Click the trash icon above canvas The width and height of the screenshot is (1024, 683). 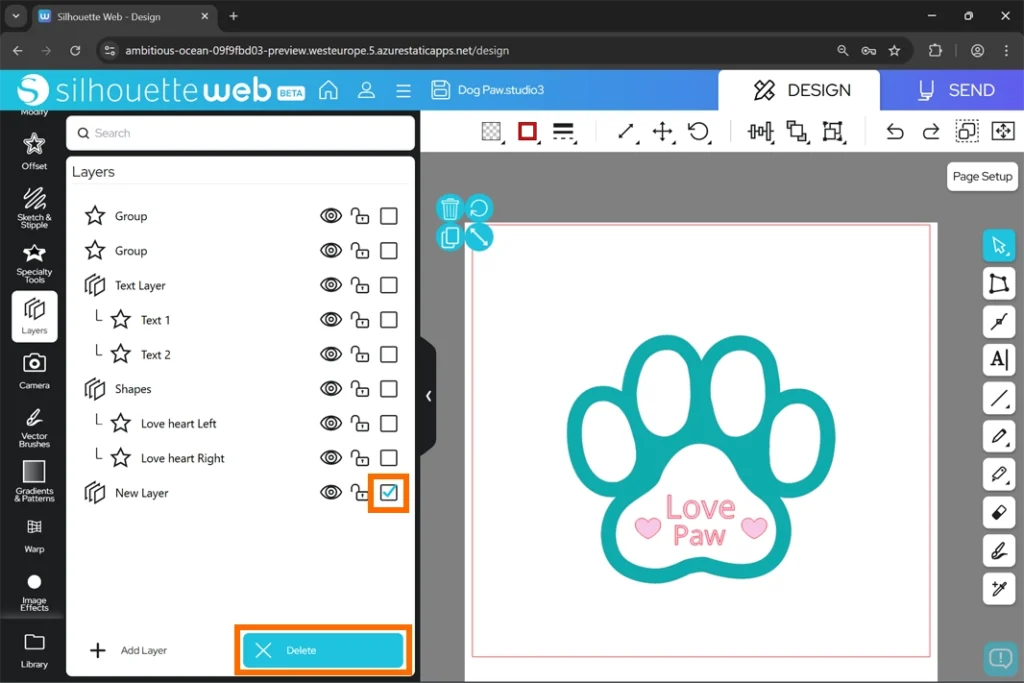coord(450,208)
